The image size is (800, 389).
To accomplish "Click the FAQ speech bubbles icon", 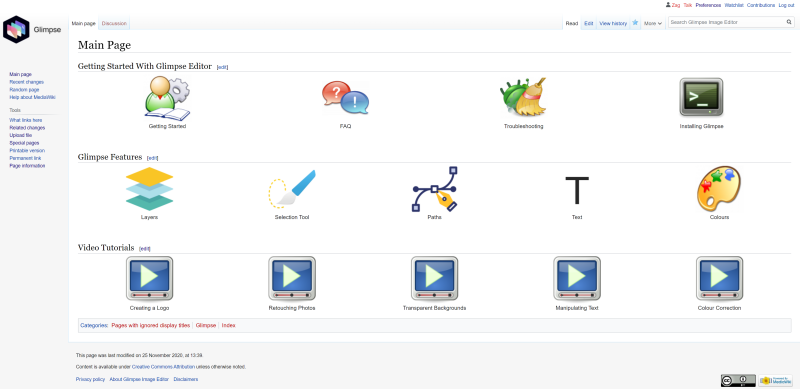I will point(345,98).
